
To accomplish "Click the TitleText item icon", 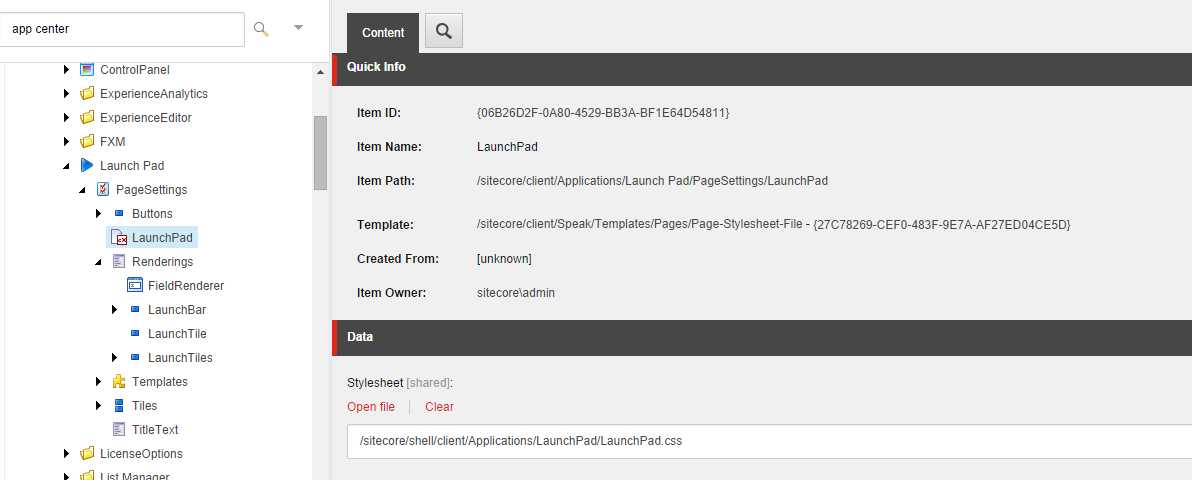I will coord(119,429).
